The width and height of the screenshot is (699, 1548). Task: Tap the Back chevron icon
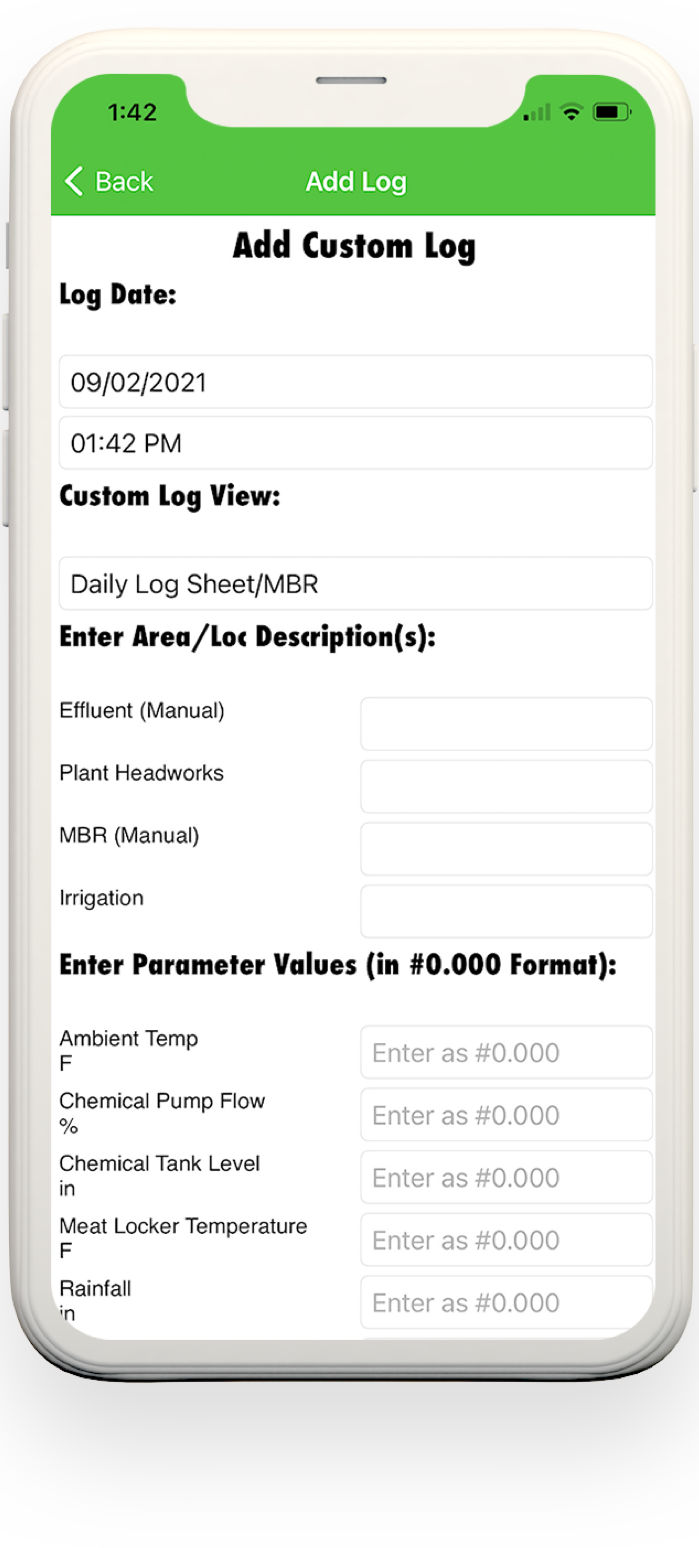point(74,181)
